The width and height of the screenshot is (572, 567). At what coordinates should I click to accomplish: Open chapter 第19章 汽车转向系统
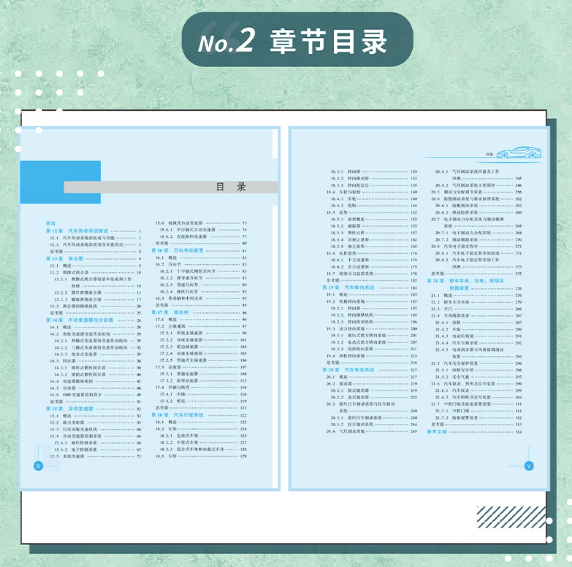[370, 288]
